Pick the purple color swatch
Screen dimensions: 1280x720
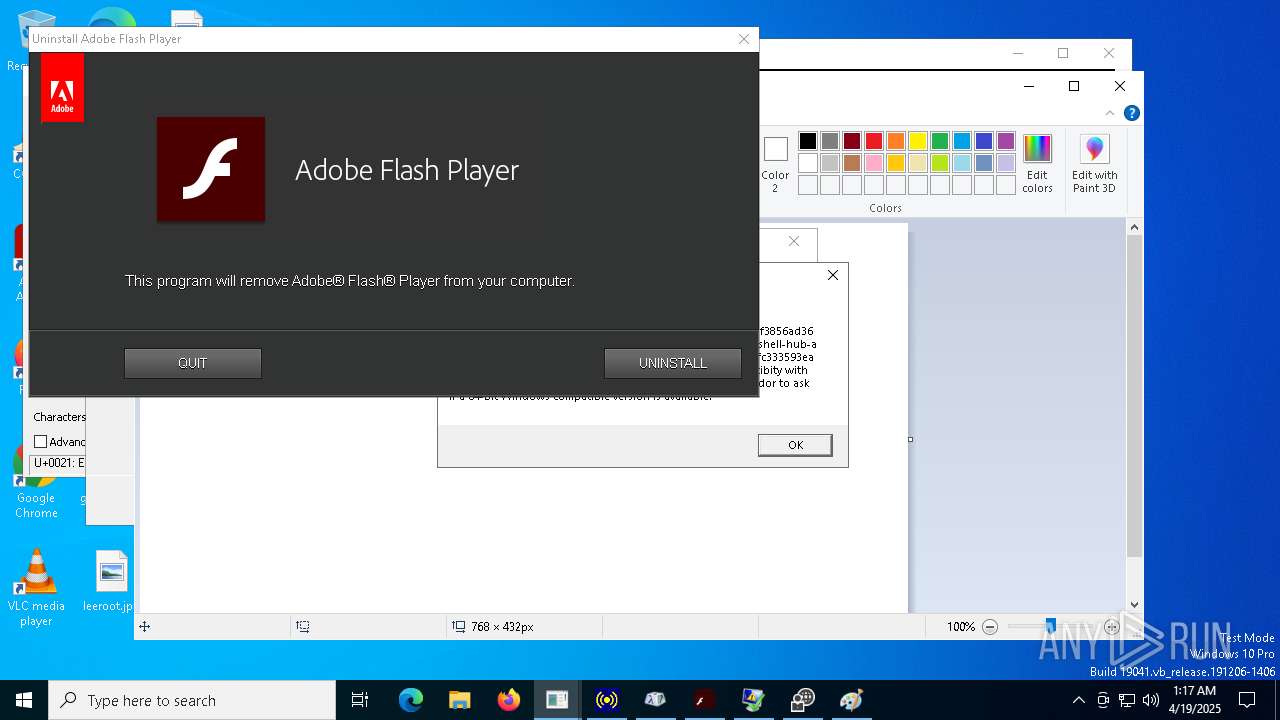tap(1006, 141)
